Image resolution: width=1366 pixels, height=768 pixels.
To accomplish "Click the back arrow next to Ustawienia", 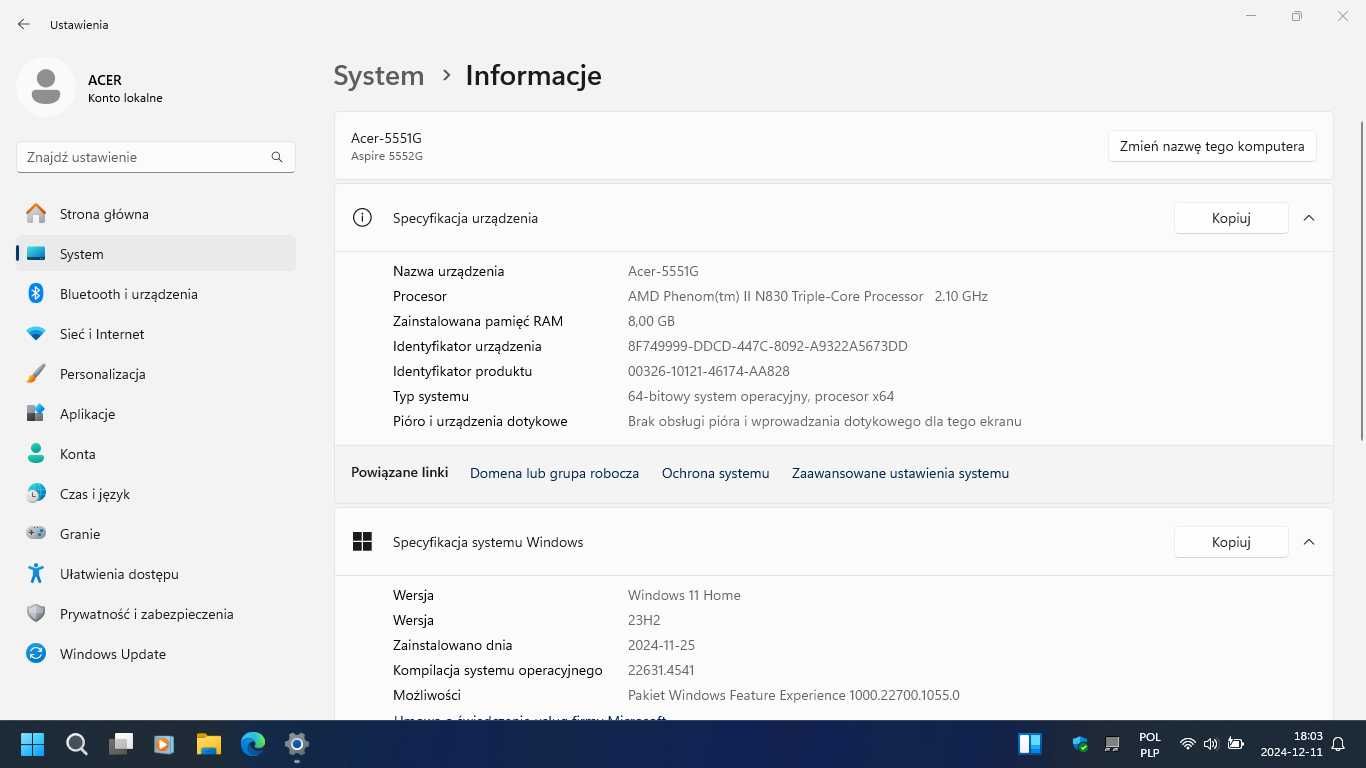I will (x=24, y=24).
